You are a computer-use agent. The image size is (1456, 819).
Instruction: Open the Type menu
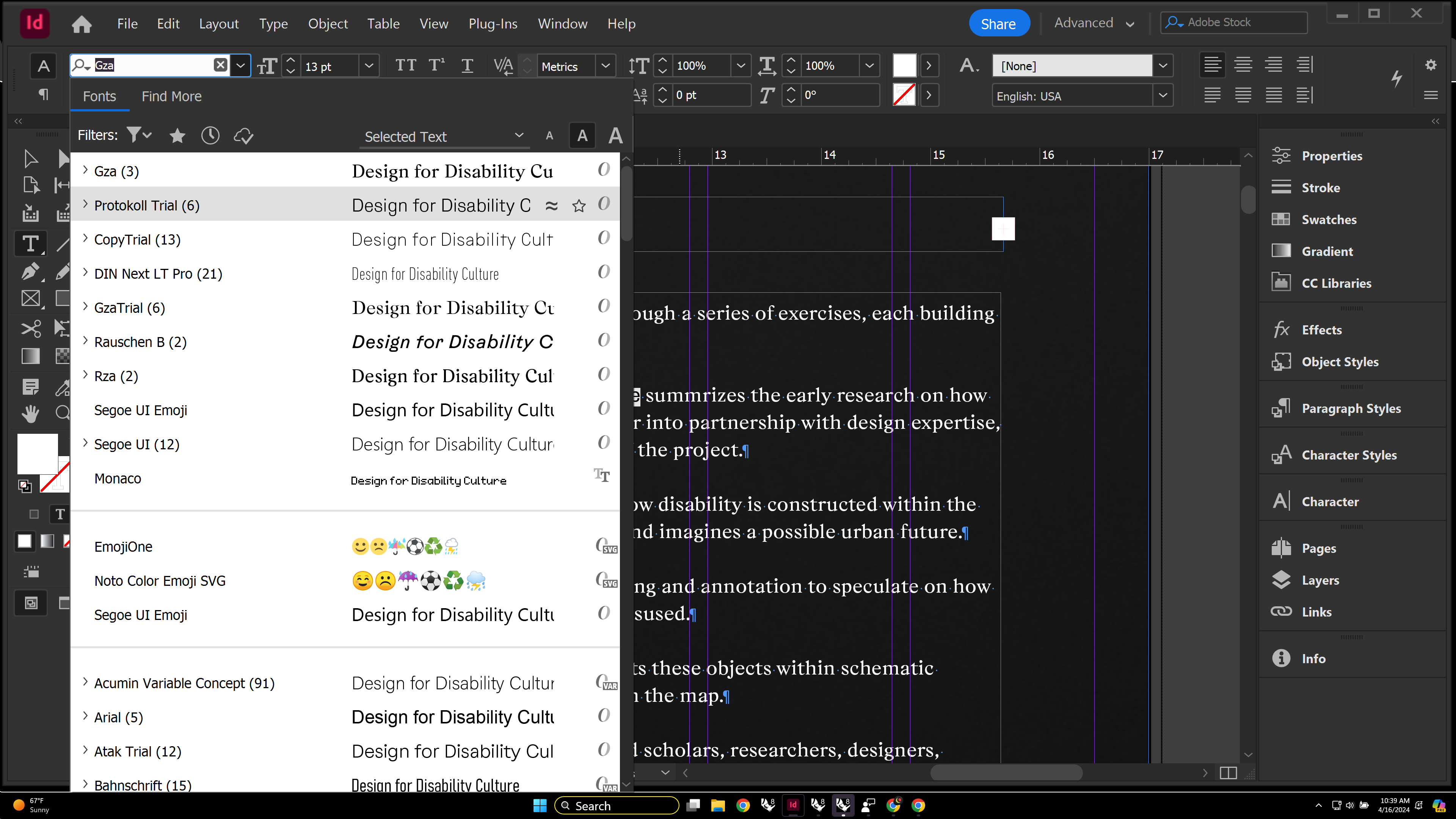[x=273, y=24]
